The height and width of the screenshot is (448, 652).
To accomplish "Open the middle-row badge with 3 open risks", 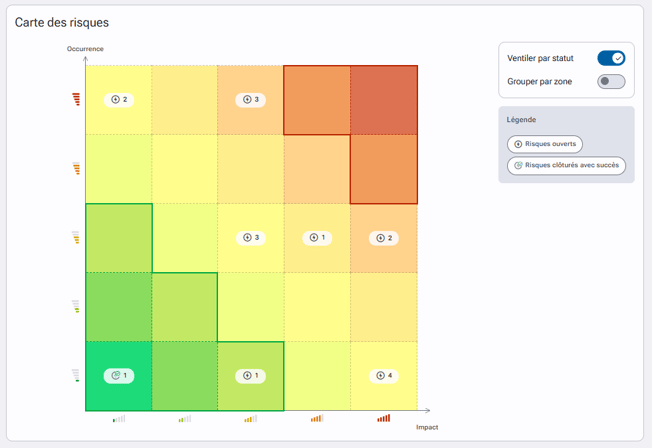I will pos(251,238).
